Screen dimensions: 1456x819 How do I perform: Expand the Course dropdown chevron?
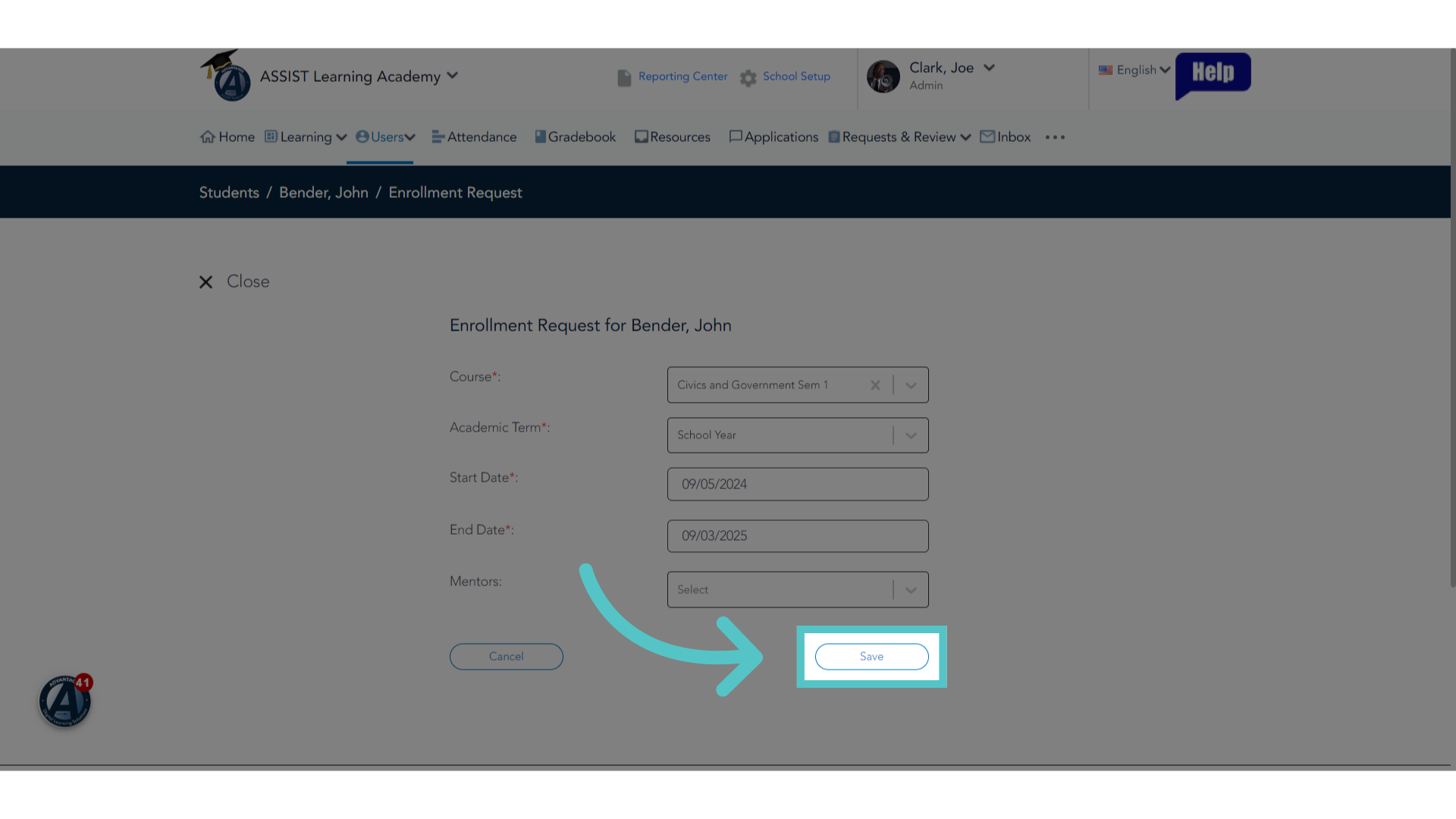(911, 385)
